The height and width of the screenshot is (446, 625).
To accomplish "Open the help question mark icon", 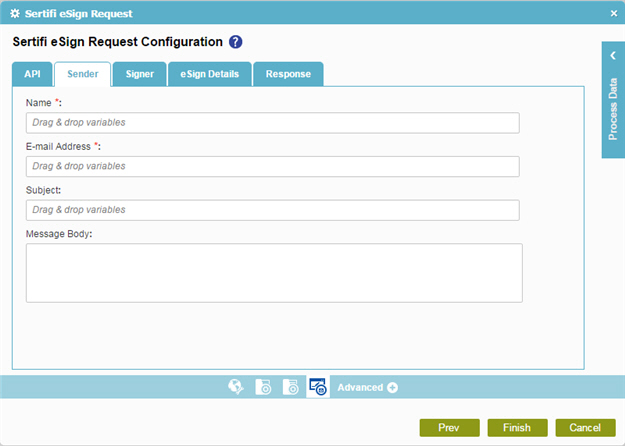I will point(235,42).
